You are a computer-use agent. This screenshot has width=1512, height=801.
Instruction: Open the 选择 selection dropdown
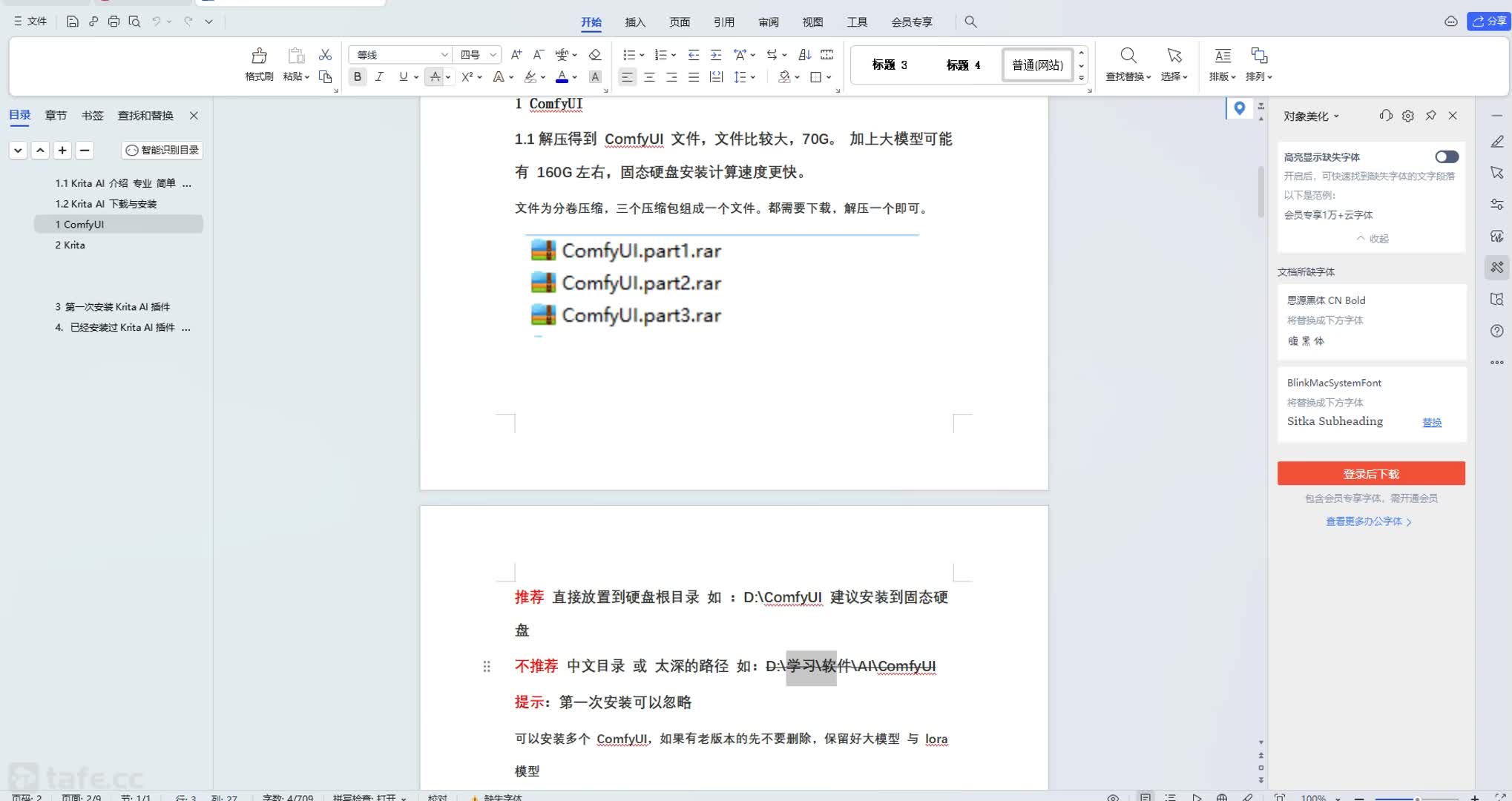pyautogui.click(x=1174, y=76)
